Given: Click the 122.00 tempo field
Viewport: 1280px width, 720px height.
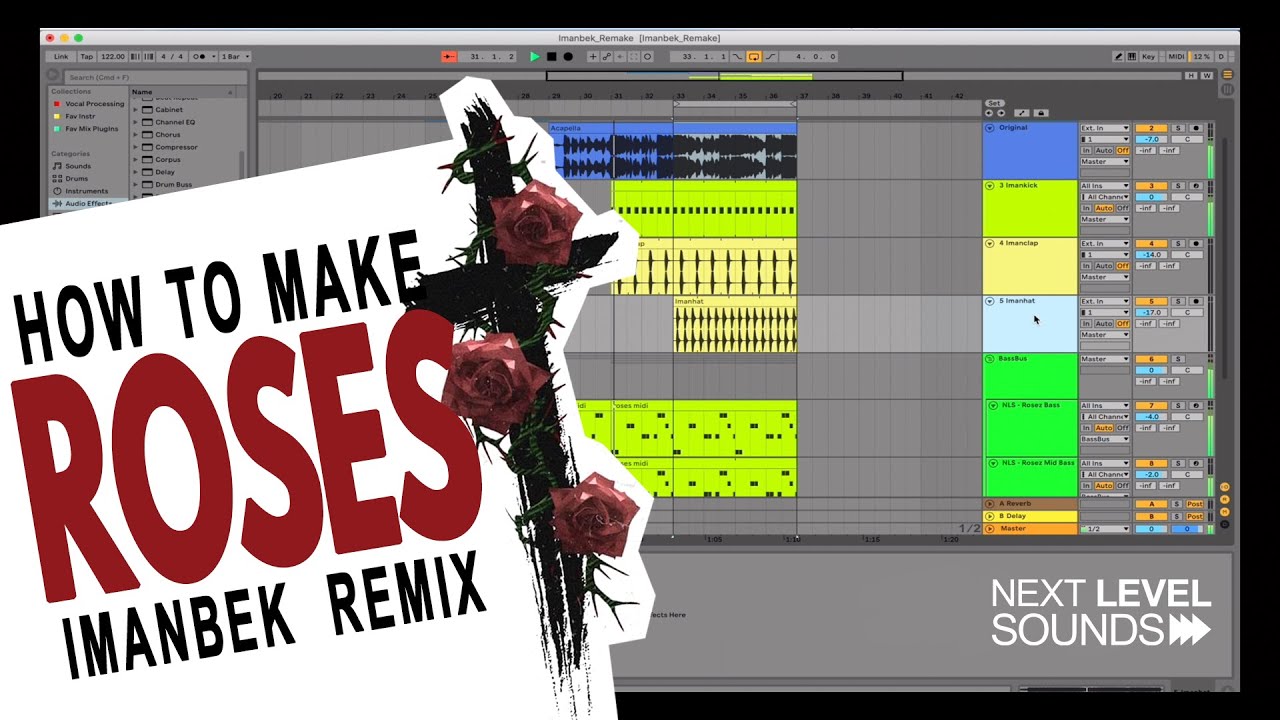Looking at the screenshot, I should [x=113, y=57].
